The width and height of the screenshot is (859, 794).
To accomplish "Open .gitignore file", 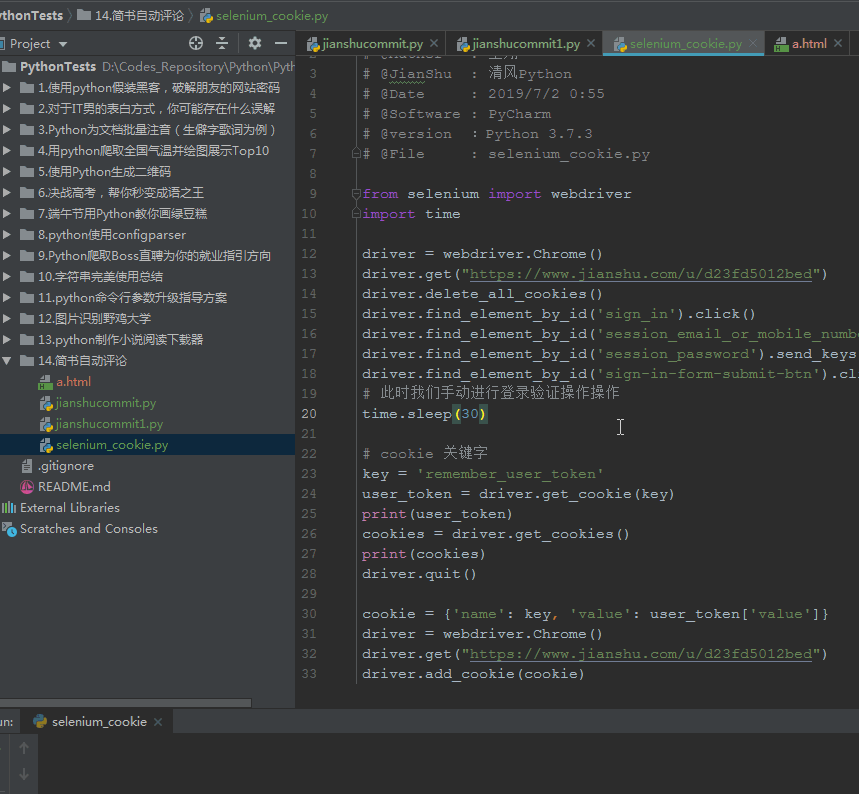I will click(66, 466).
